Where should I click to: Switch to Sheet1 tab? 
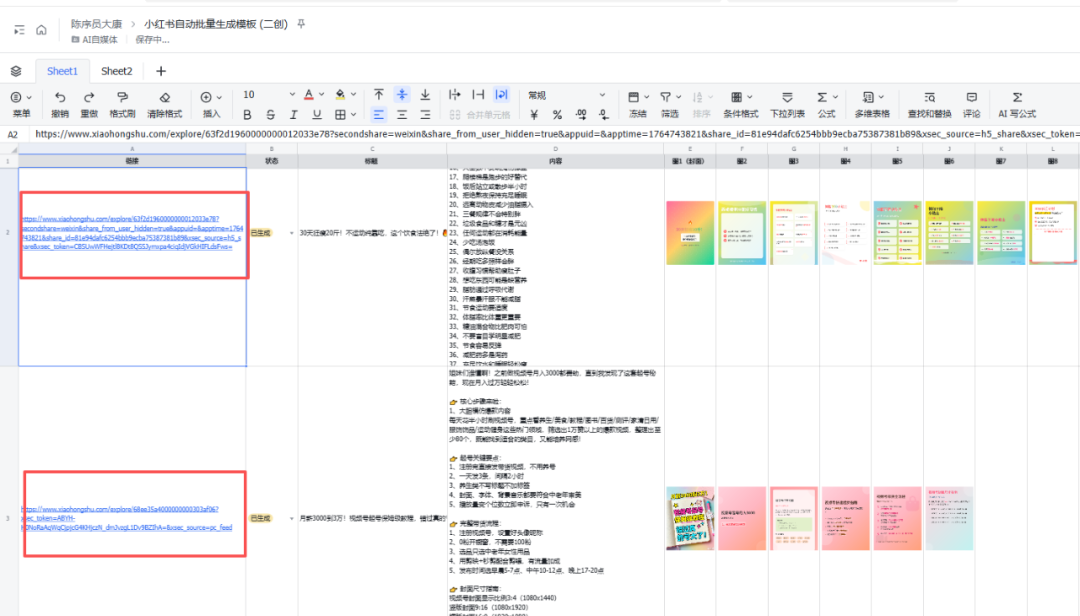click(62, 71)
